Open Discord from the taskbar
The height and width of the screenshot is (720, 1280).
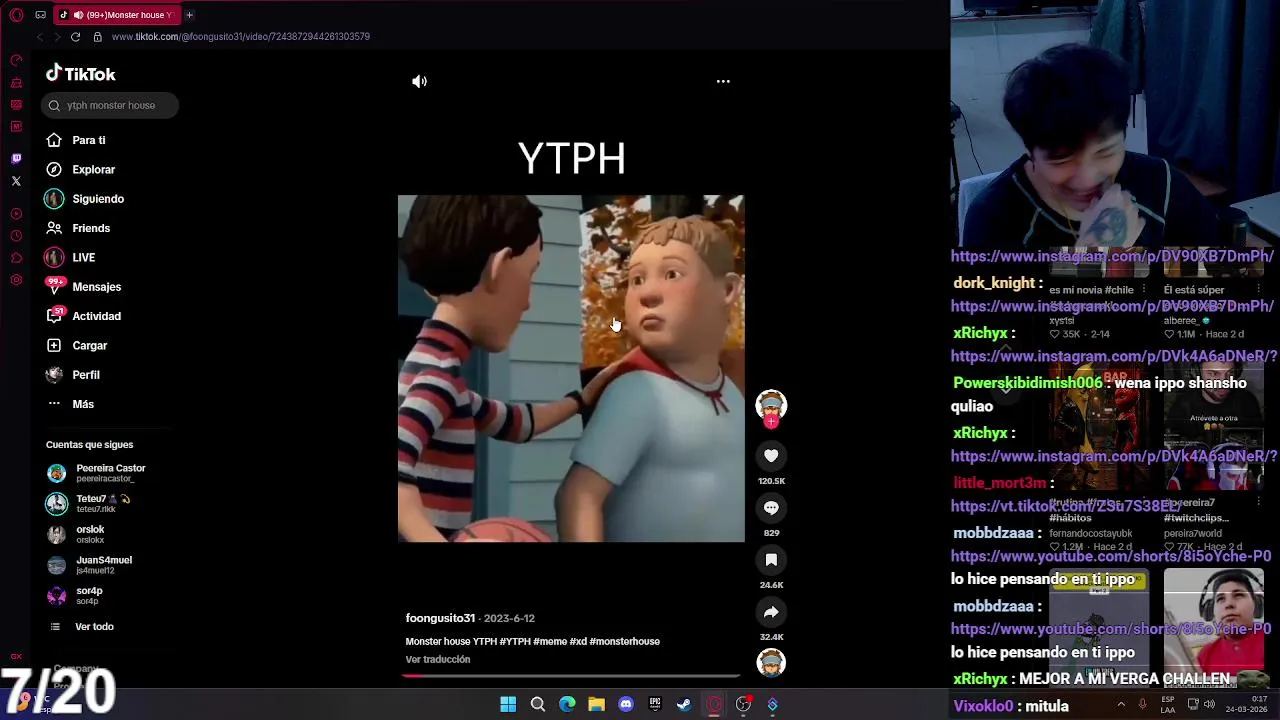click(626, 705)
